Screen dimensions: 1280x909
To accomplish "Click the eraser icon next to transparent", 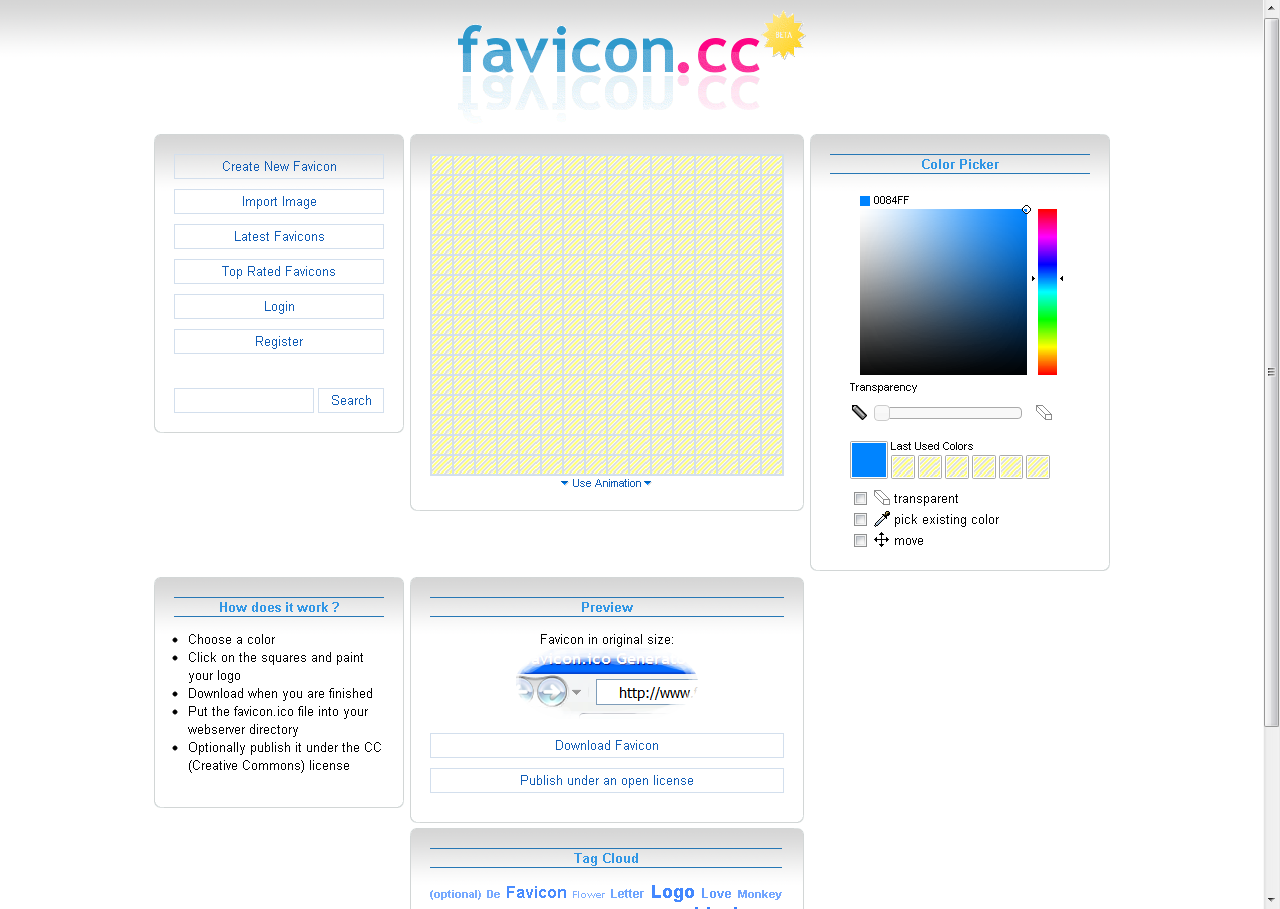I will click(881, 498).
